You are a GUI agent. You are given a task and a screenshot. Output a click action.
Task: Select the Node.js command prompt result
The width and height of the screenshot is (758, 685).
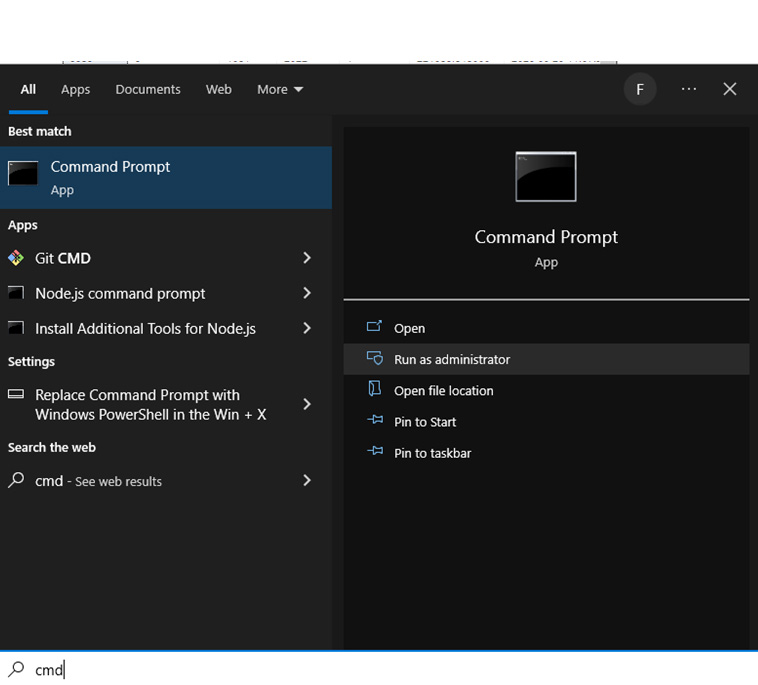point(166,293)
